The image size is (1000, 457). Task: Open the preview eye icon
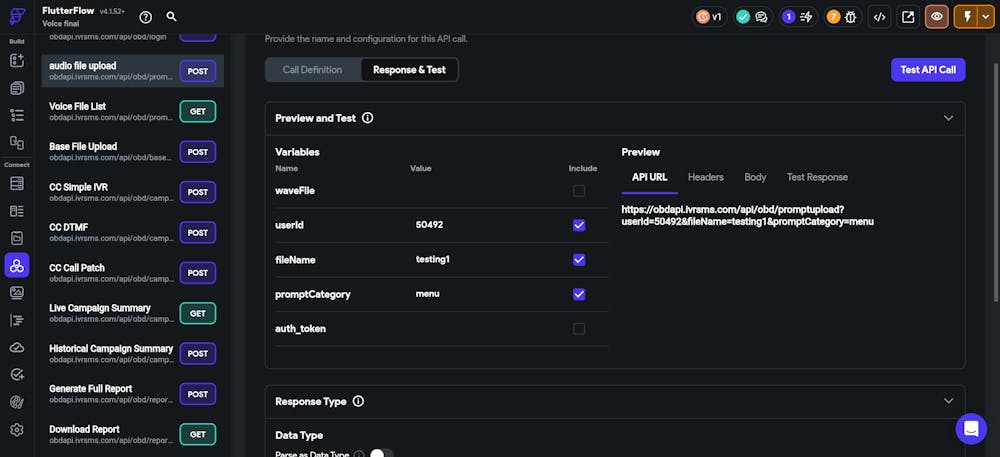pos(937,17)
